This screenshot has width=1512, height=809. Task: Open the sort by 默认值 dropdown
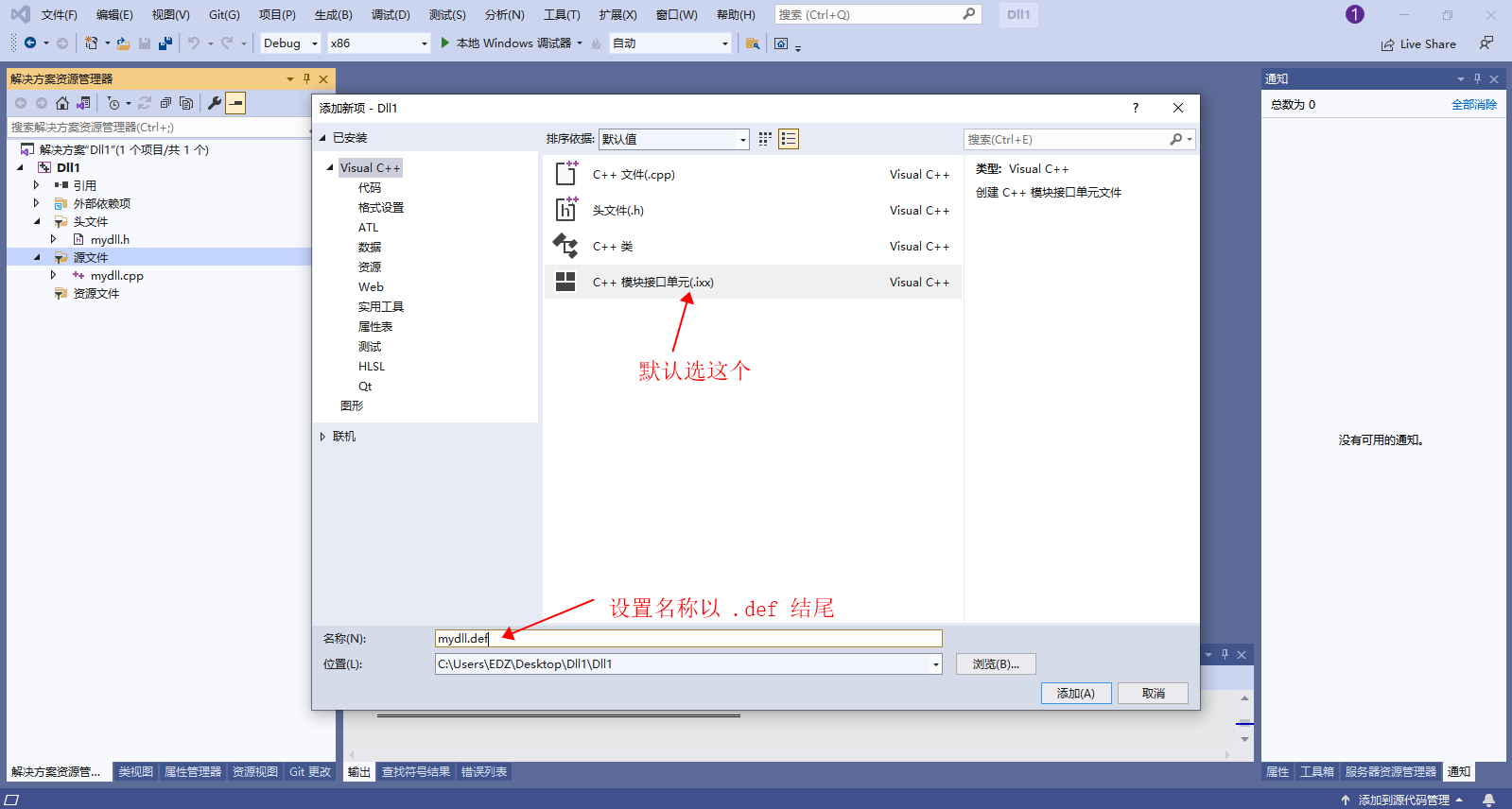(673, 139)
